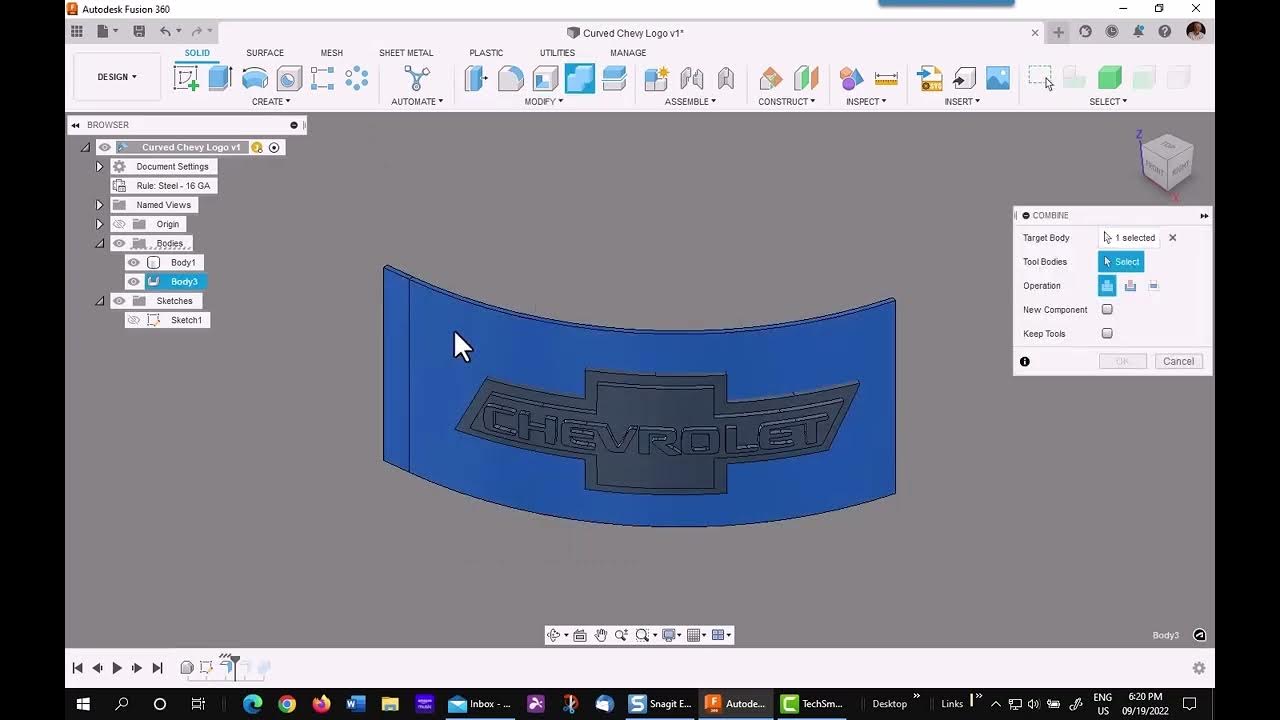Image resolution: width=1280 pixels, height=720 pixels.
Task: Insert a Decal
Action: pos(964,78)
